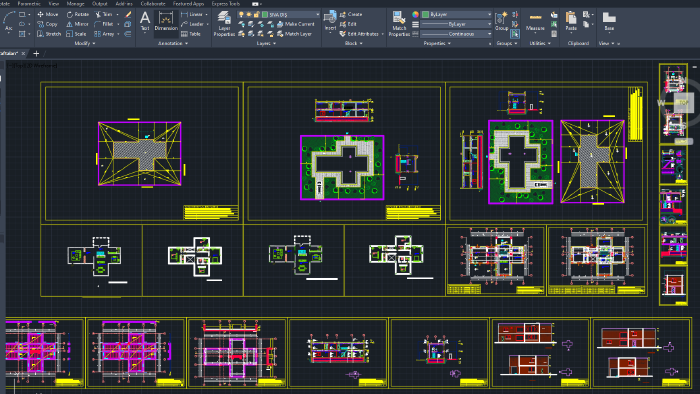700x394 pixels.
Task: Pick the Copy tool
Action: click(47, 24)
